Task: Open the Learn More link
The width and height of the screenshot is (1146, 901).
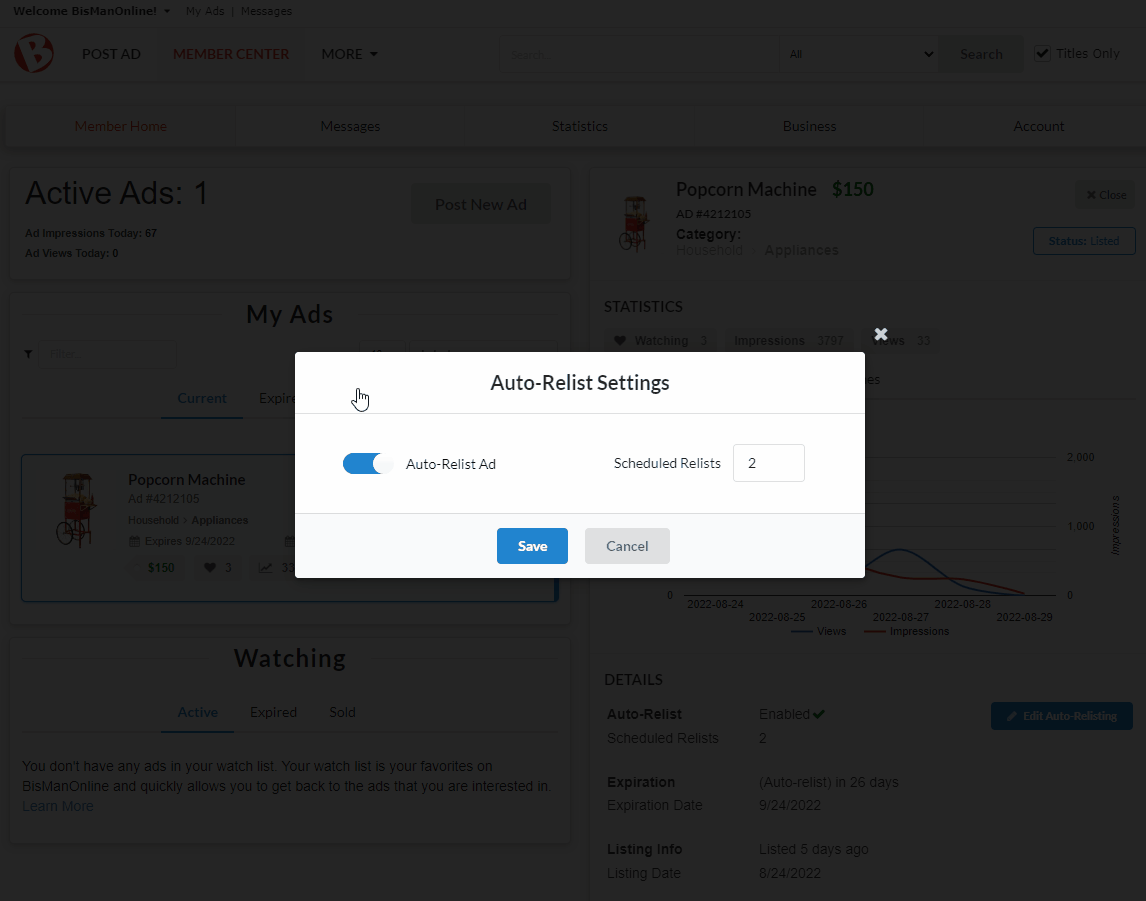Action: click(57, 806)
